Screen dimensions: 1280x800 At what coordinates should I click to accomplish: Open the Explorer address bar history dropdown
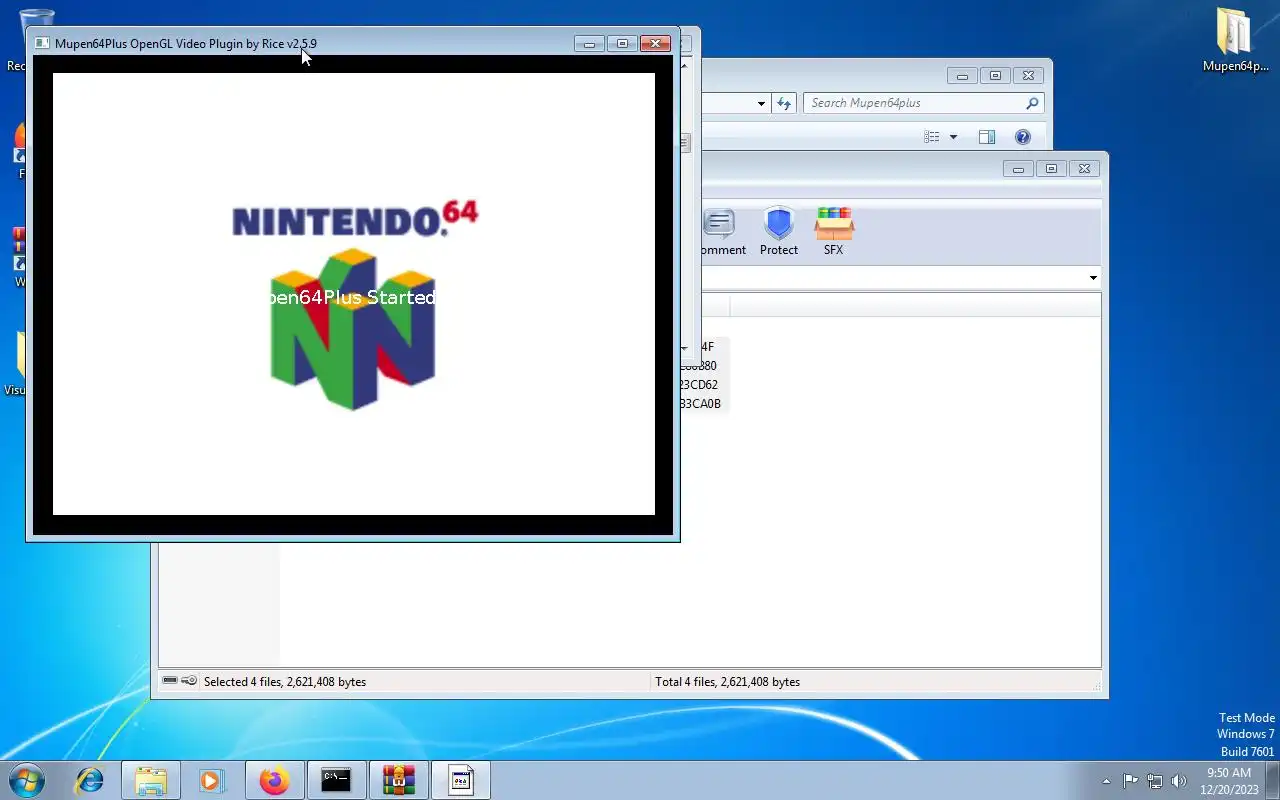pos(761,103)
